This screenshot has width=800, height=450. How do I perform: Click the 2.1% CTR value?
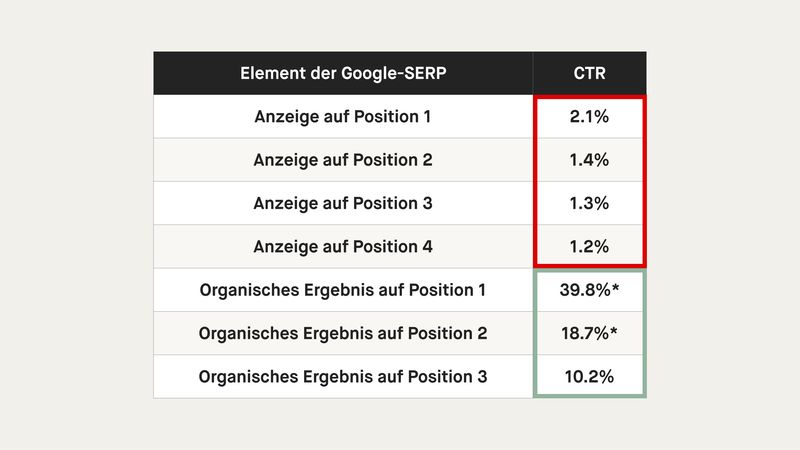589,117
